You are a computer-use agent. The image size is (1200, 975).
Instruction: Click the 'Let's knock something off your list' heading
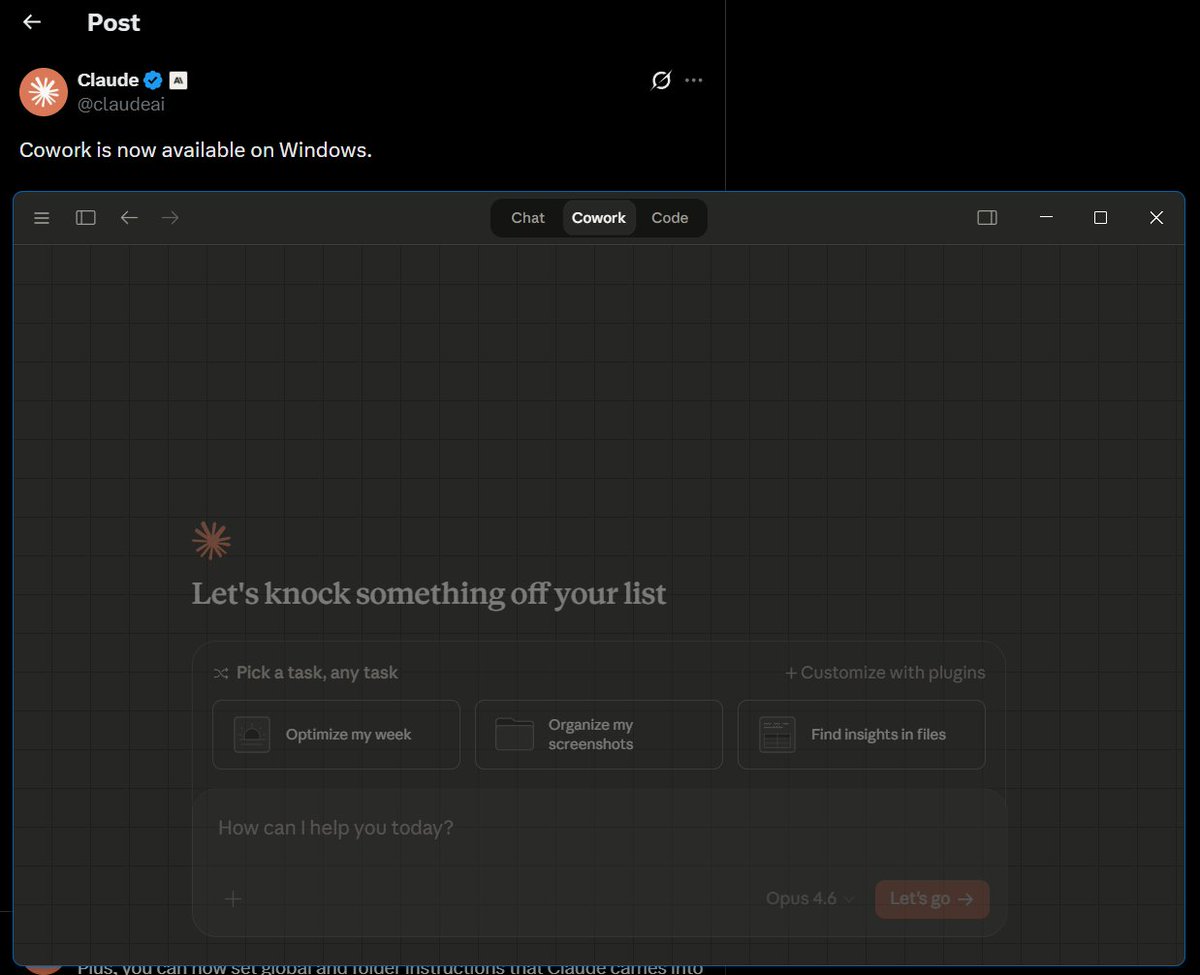(x=429, y=594)
